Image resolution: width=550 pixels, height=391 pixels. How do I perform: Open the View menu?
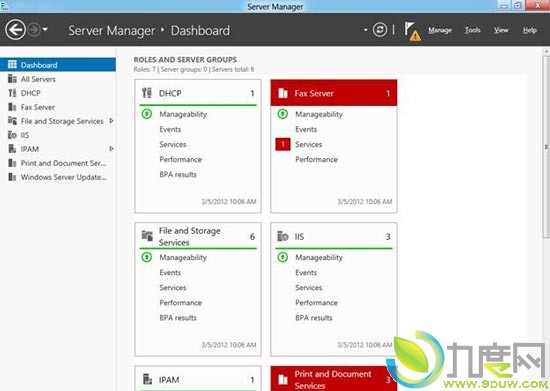click(501, 30)
